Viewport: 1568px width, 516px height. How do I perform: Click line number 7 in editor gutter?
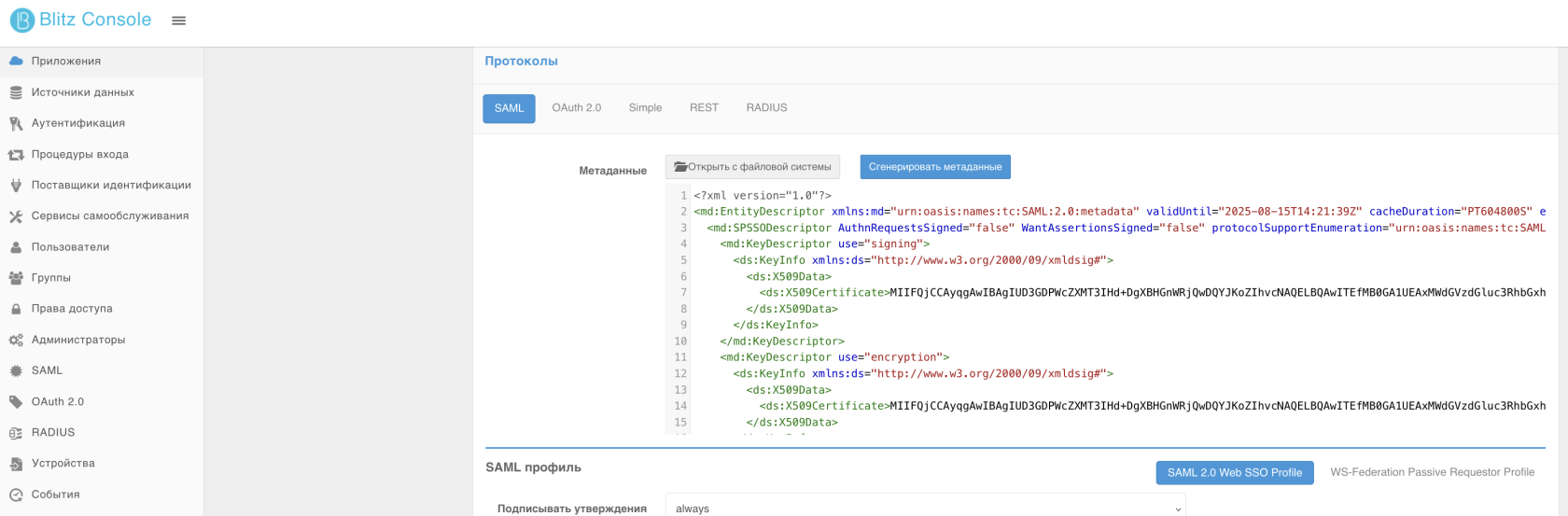683,293
